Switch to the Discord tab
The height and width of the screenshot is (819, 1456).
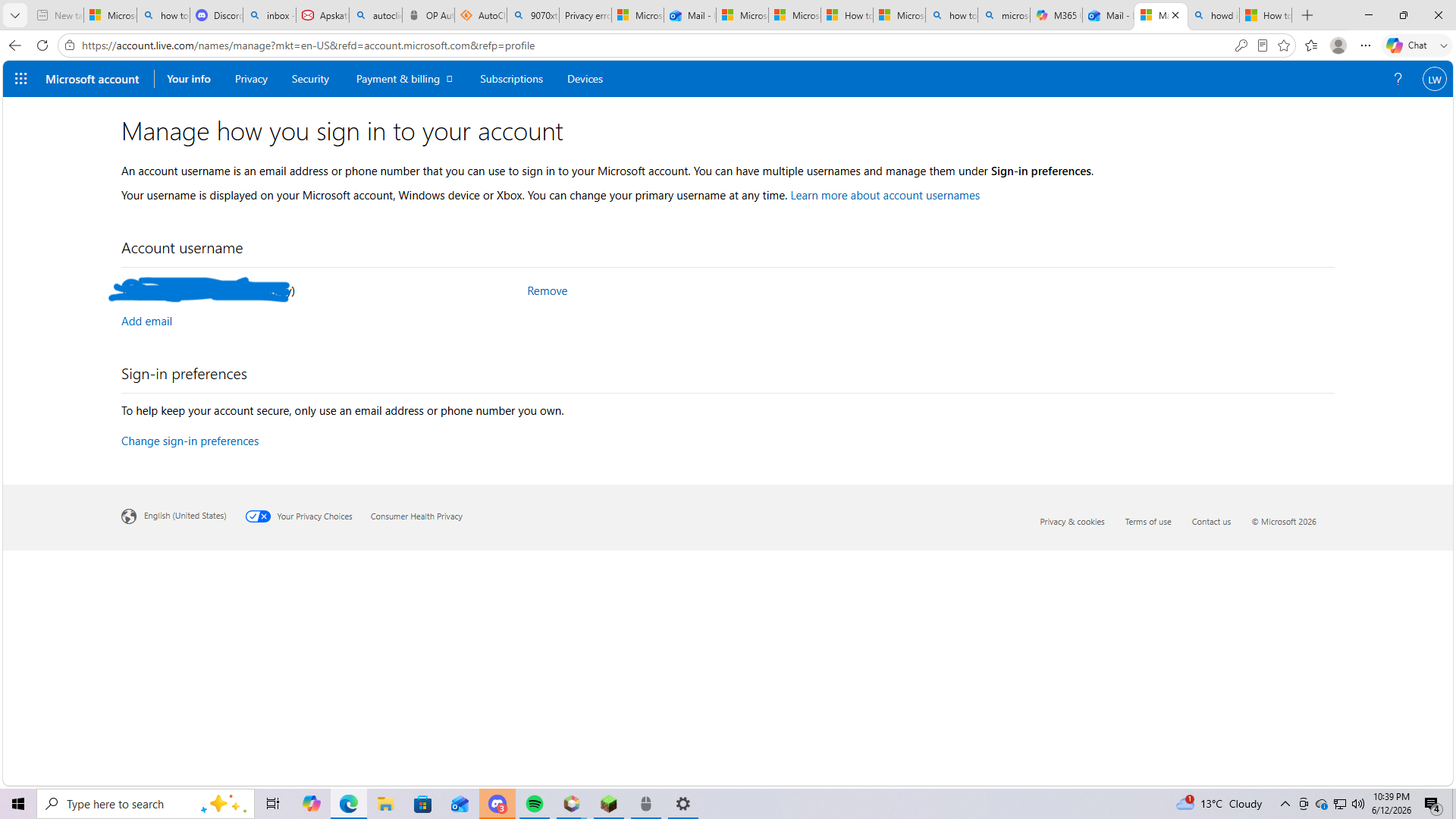point(217,15)
